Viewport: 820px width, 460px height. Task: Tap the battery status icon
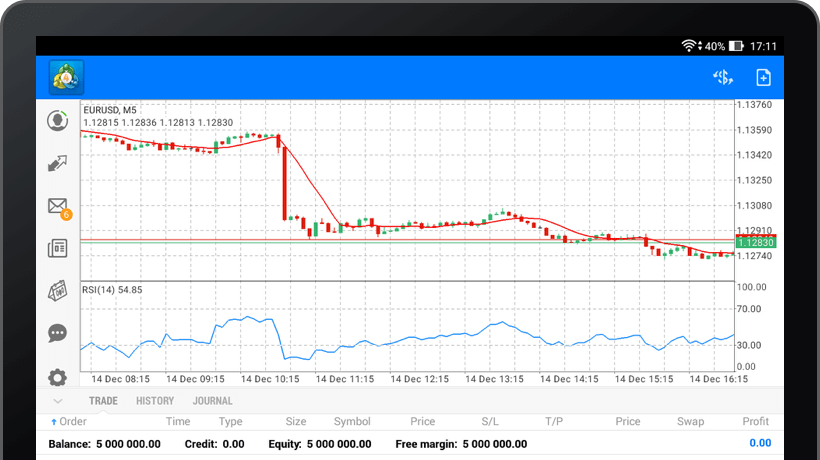point(736,46)
